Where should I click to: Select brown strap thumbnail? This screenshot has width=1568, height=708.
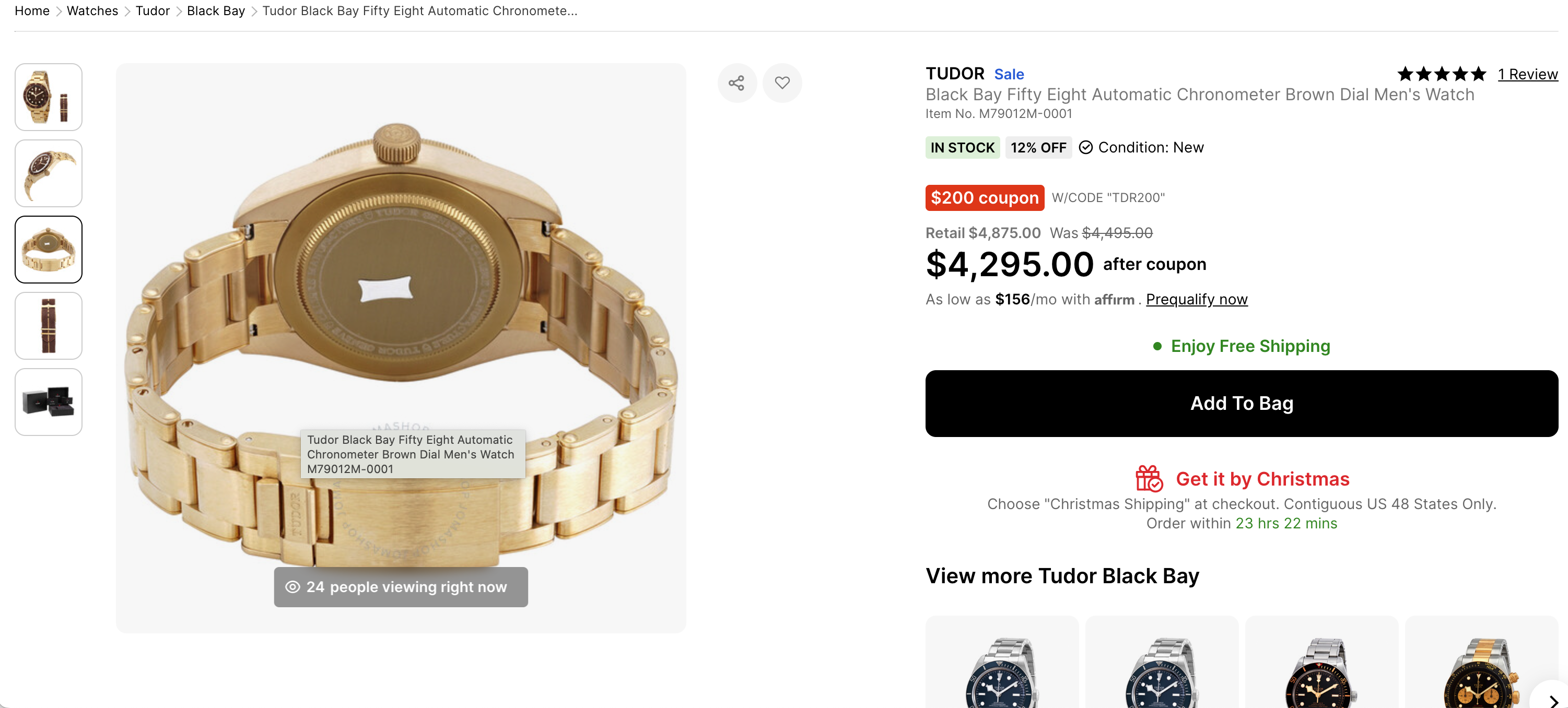(49, 326)
